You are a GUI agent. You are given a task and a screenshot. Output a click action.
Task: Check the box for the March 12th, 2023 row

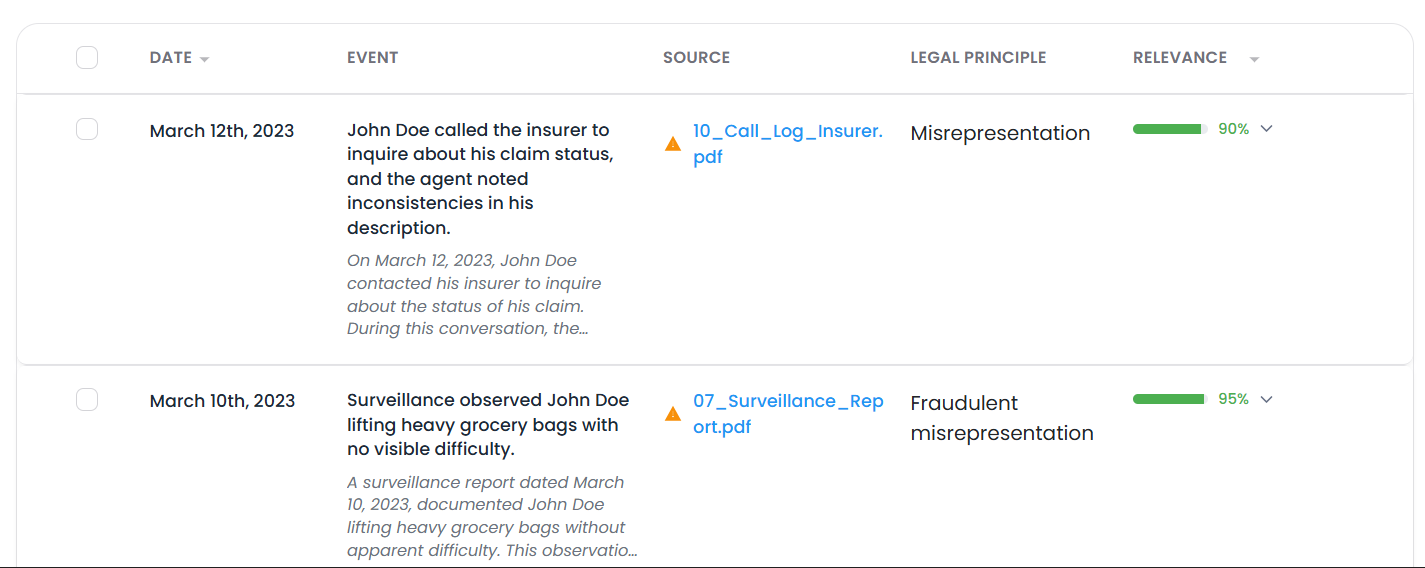(x=87, y=129)
